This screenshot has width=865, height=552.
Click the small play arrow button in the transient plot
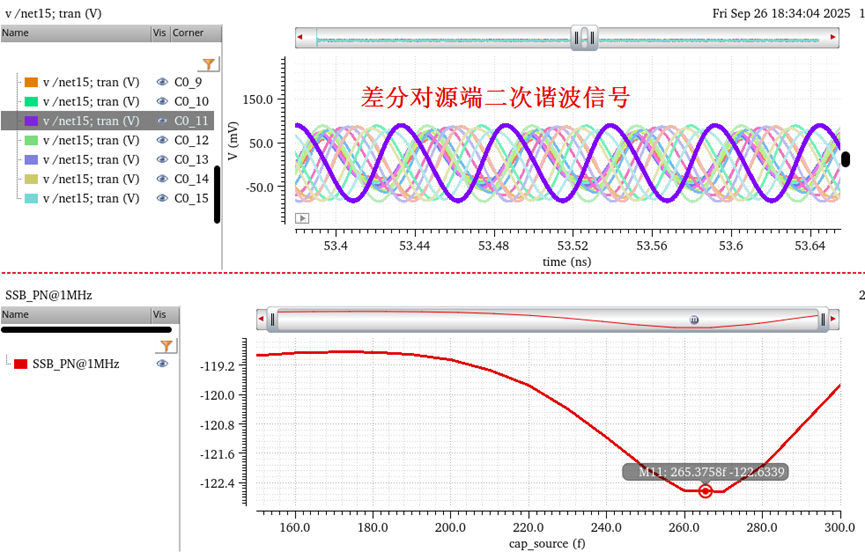tap(302, 218)
